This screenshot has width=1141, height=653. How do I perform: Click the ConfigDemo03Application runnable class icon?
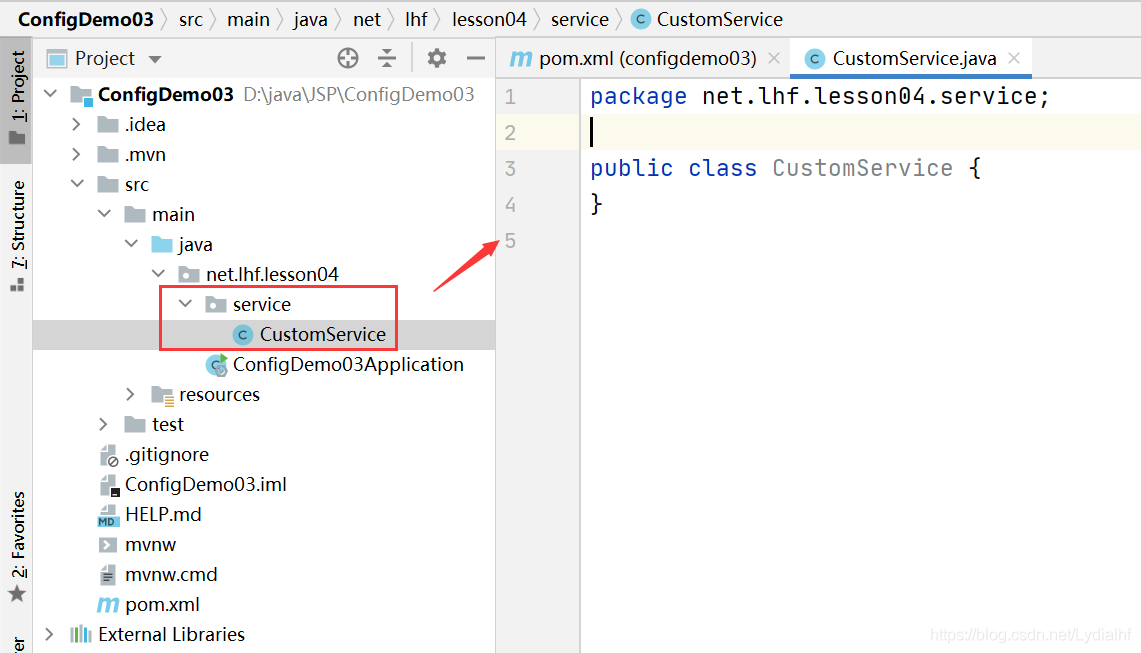click(216, 364)
